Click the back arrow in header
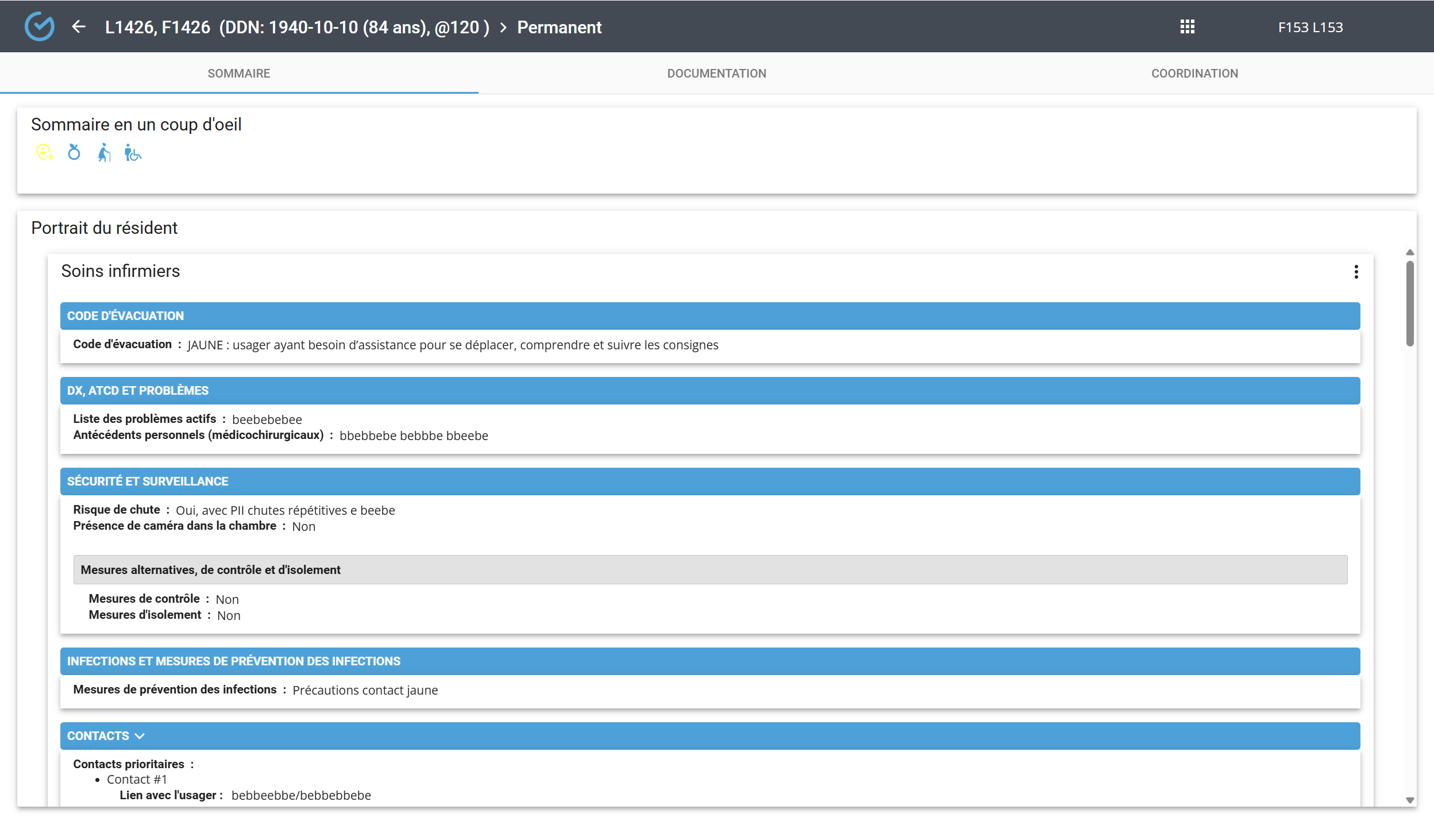This screenshot has width=1434, height=840. [79, 27]
